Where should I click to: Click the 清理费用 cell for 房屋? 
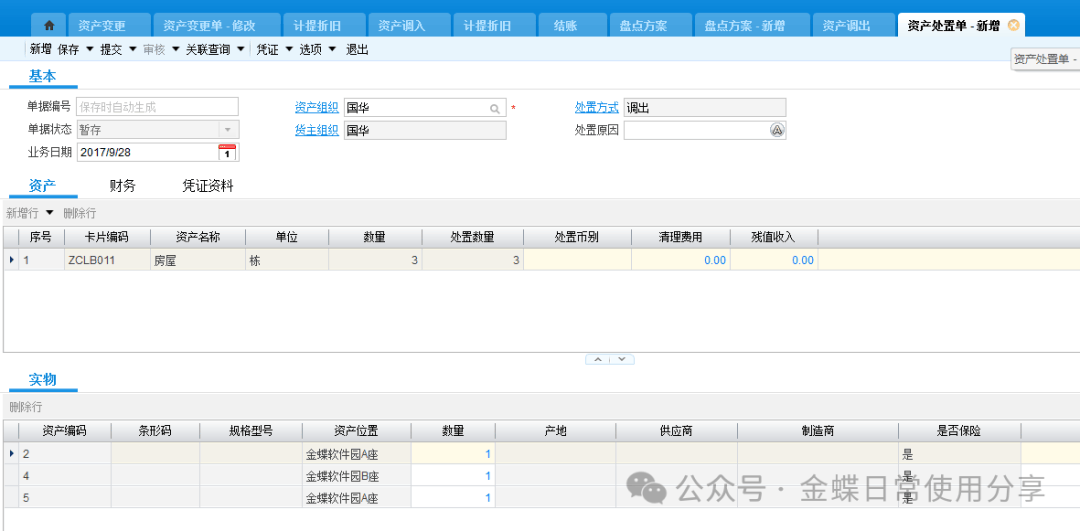680,260
